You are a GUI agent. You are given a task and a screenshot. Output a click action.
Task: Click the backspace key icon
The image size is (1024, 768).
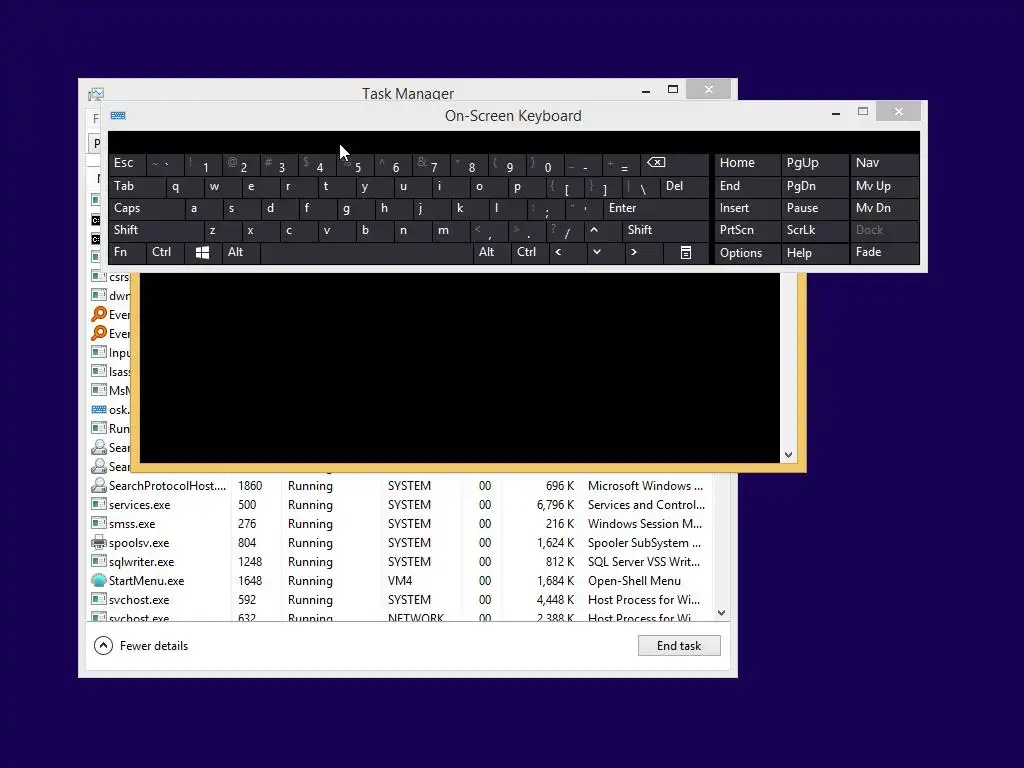pyautogui.click(x=656, y=163)
